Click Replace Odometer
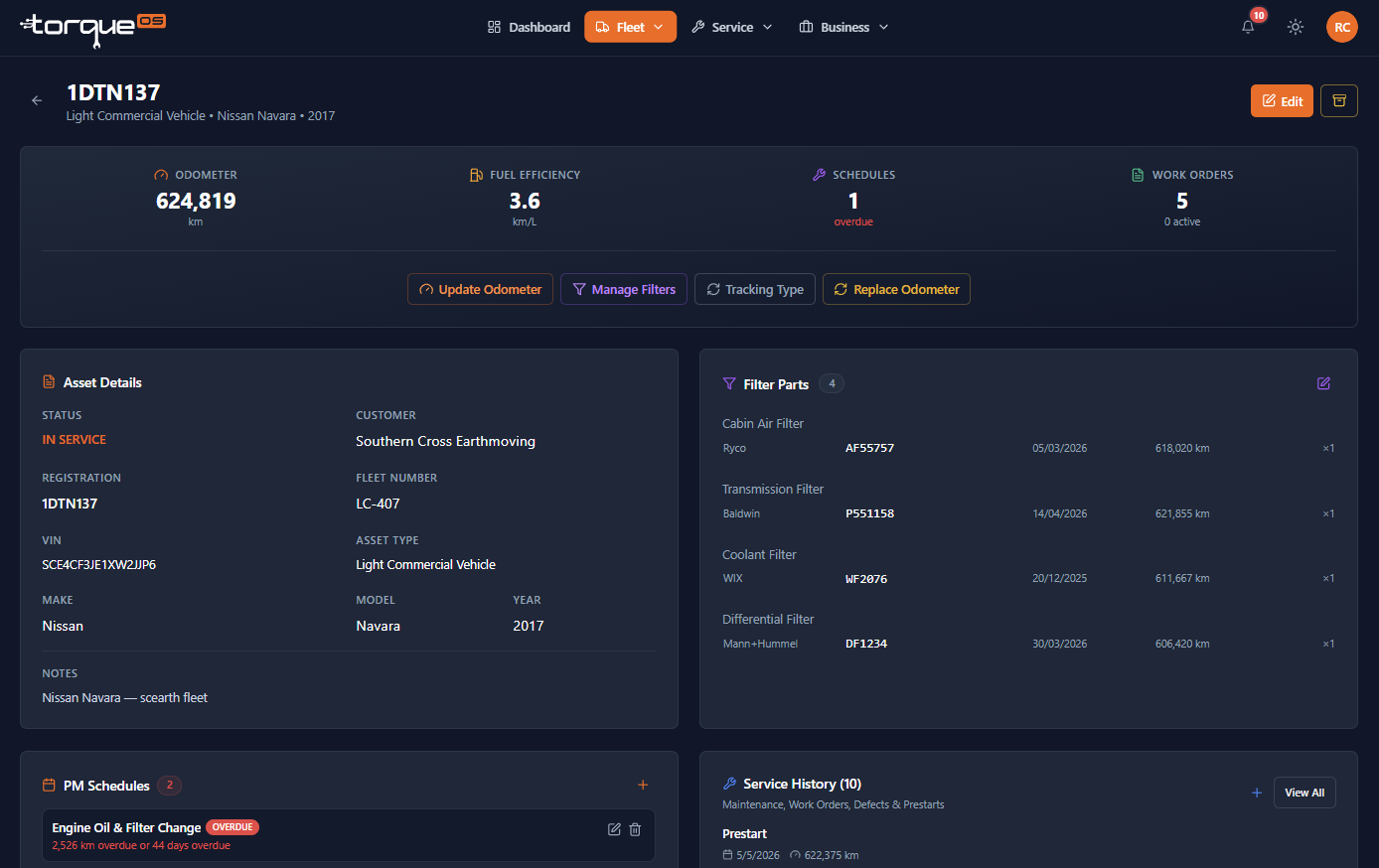This screenshot has height=868, width=1379. click(896, 289)
